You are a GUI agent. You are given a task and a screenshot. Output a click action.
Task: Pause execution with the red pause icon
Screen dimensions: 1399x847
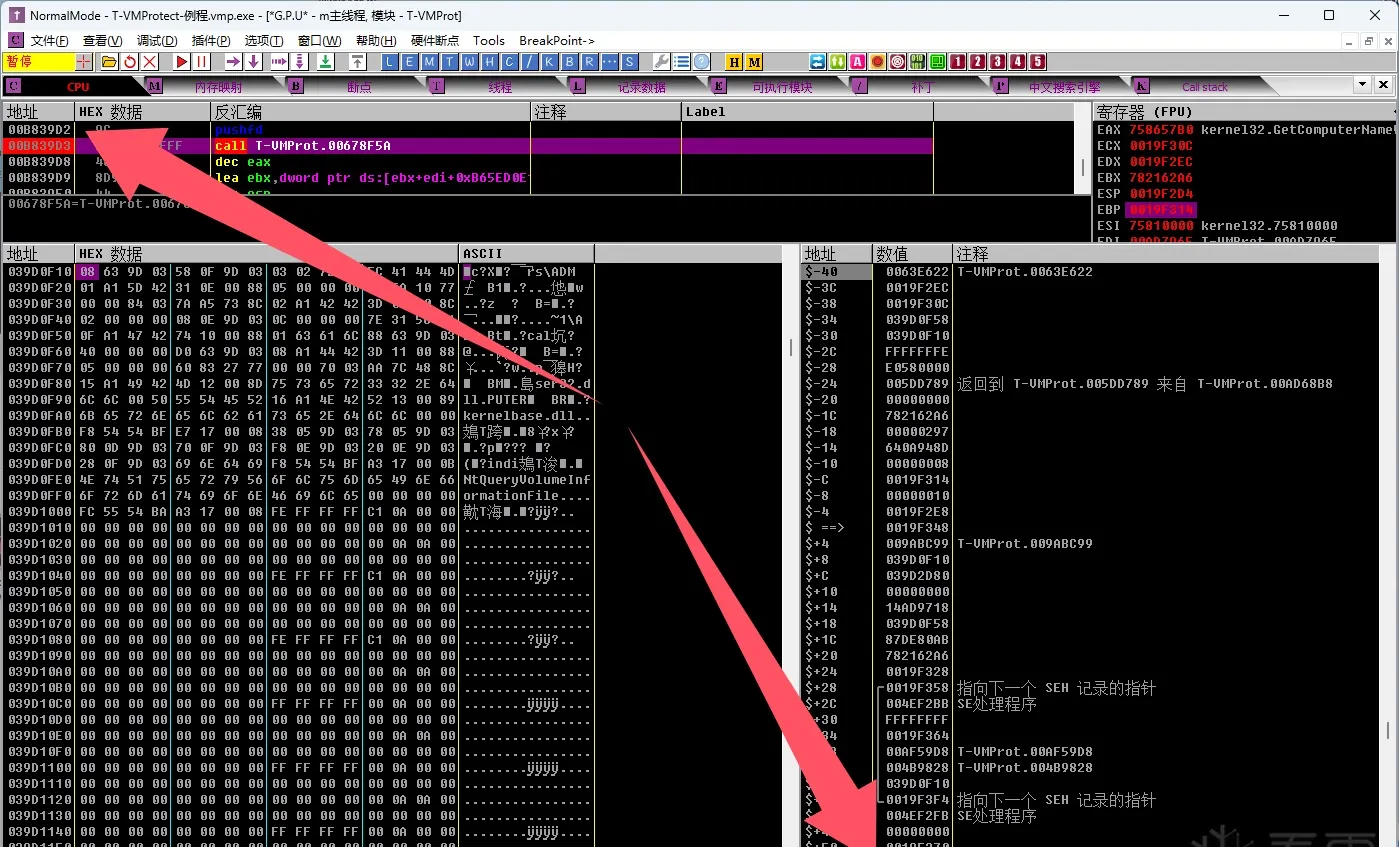tap(202, 62)
